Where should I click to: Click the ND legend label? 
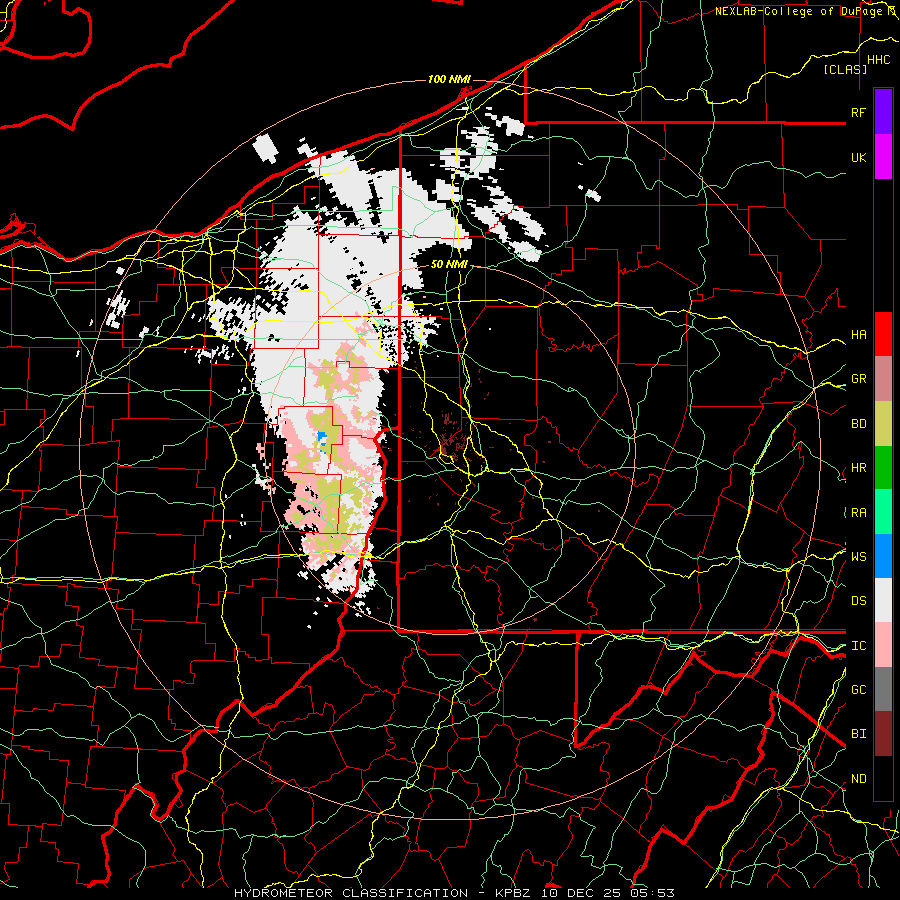(x=859, y=779)
